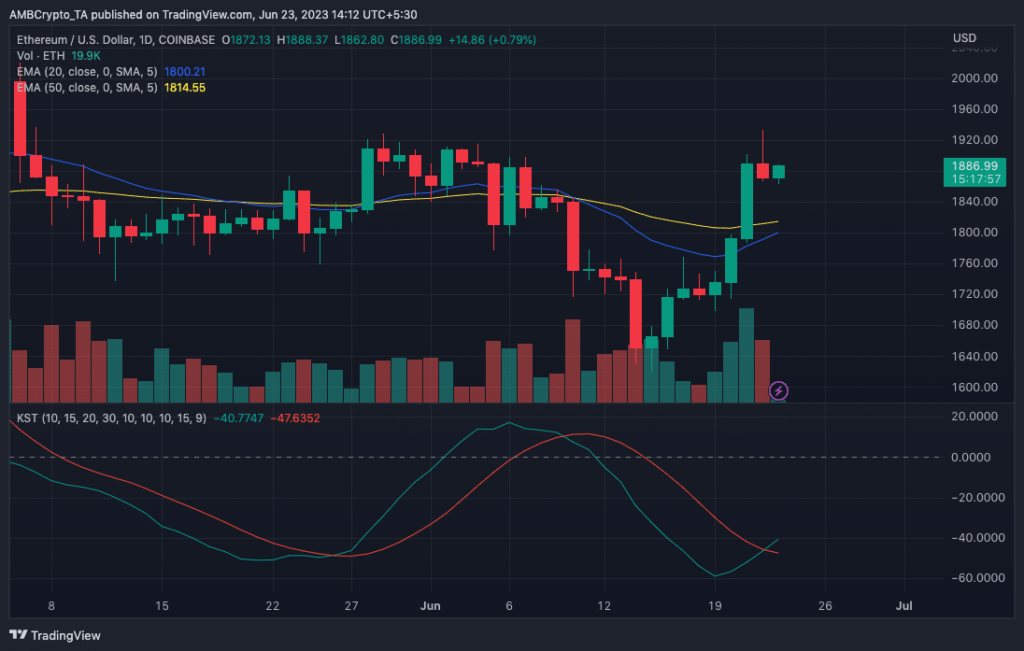Open the USD currency label on price axis
The height and width of the screenshot is (651, 1024).
[x=965, y=39]
